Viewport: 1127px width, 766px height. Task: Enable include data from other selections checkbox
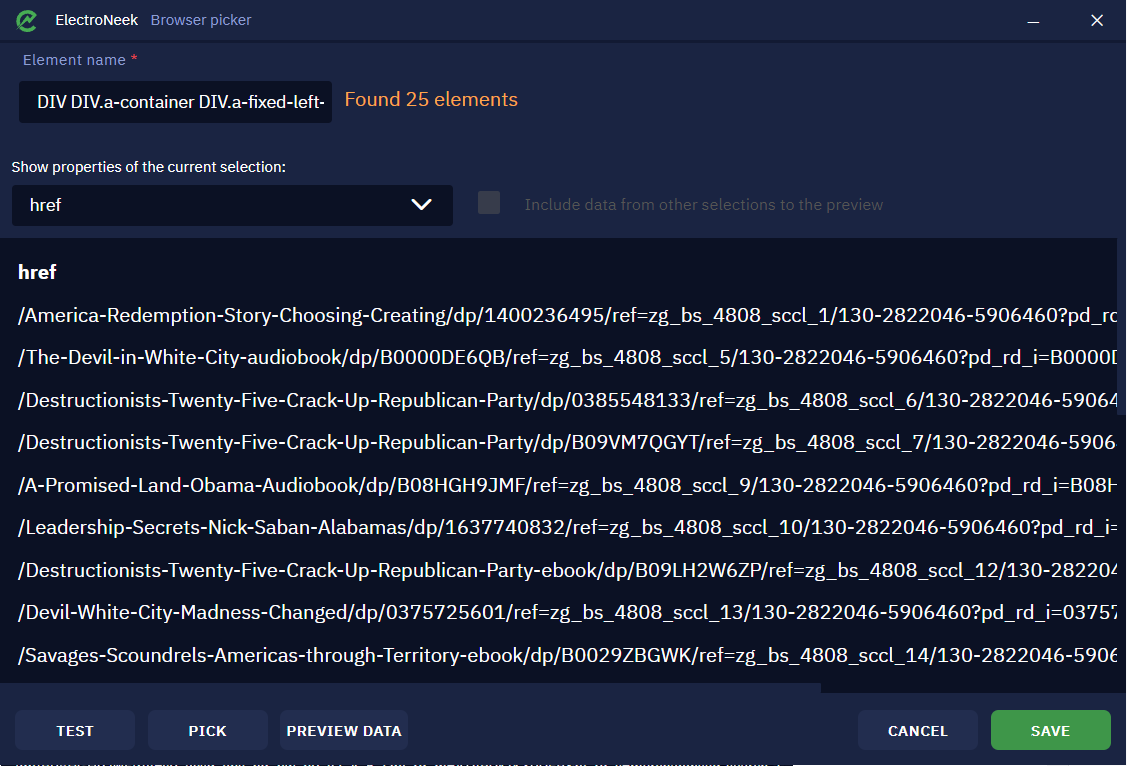pos(489,203)
